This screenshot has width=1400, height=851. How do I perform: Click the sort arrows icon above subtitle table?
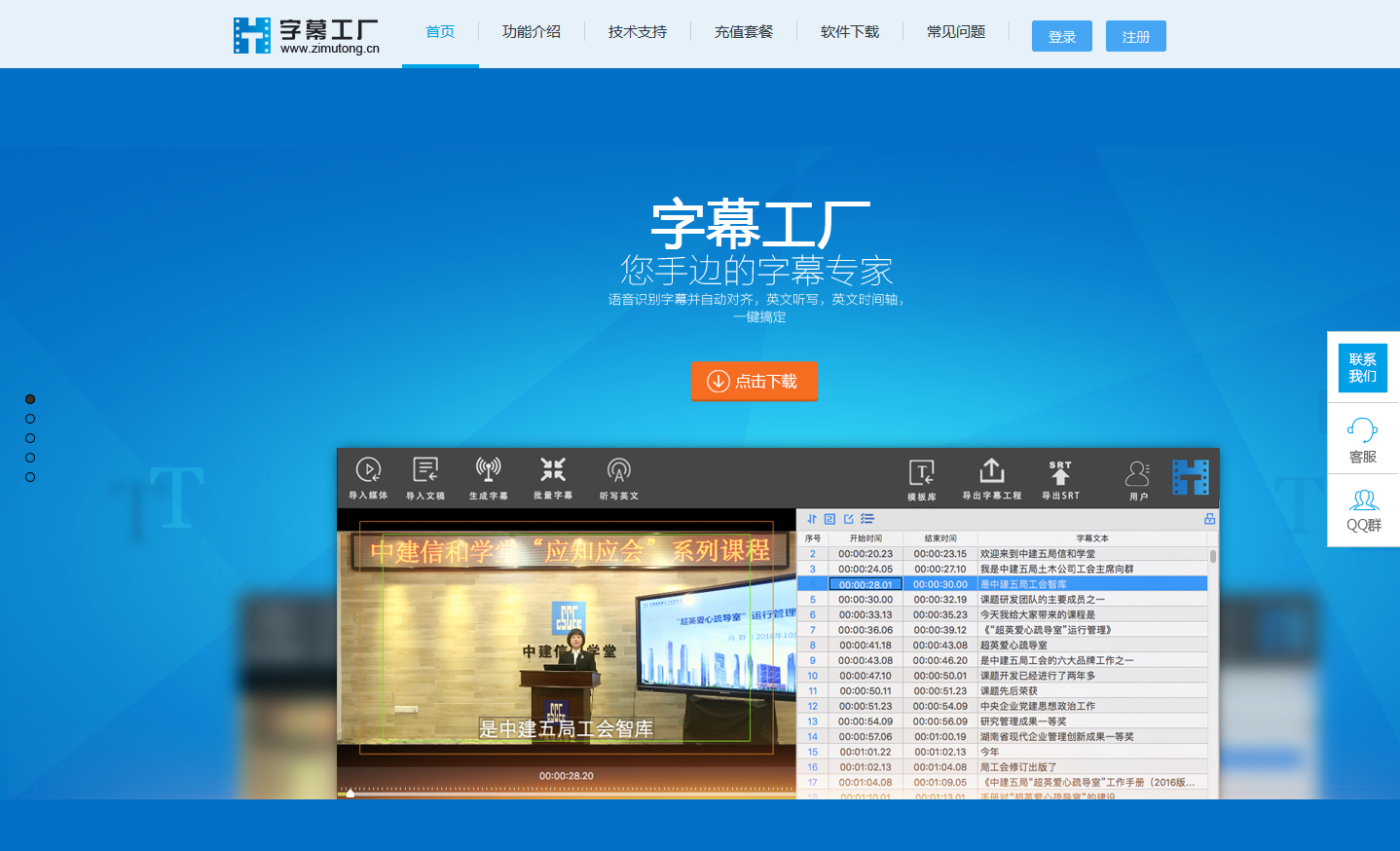812,519
